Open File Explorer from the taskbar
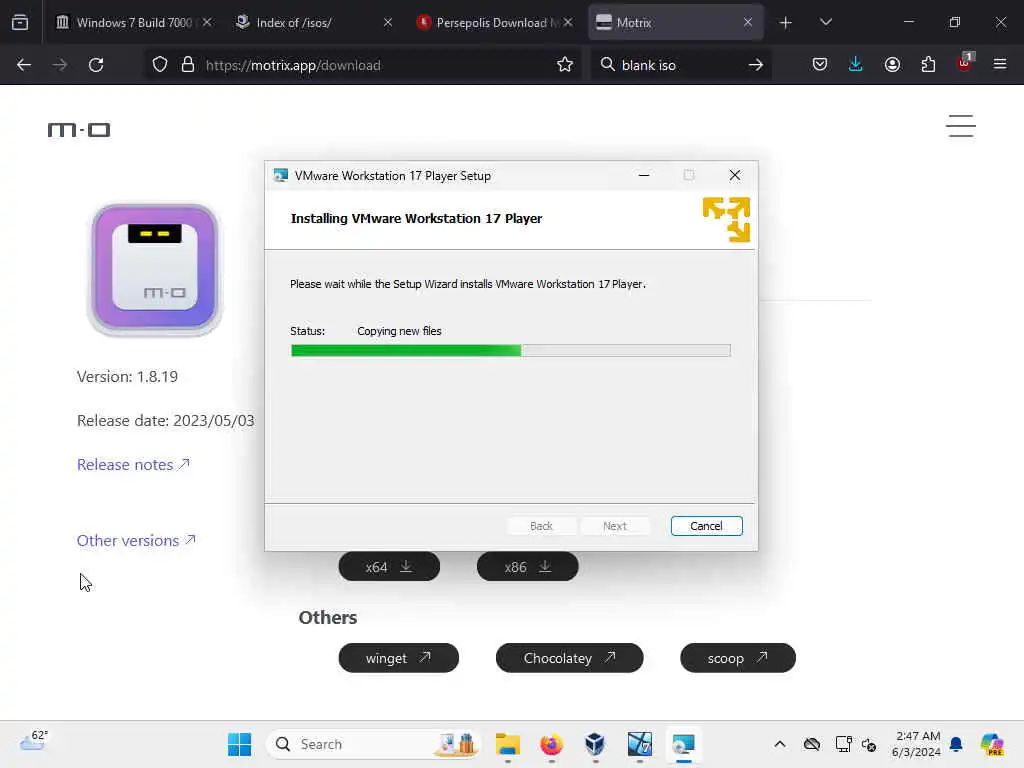Image resolution: width=1024 pixels, height=768 pixels. coord(507,744)
